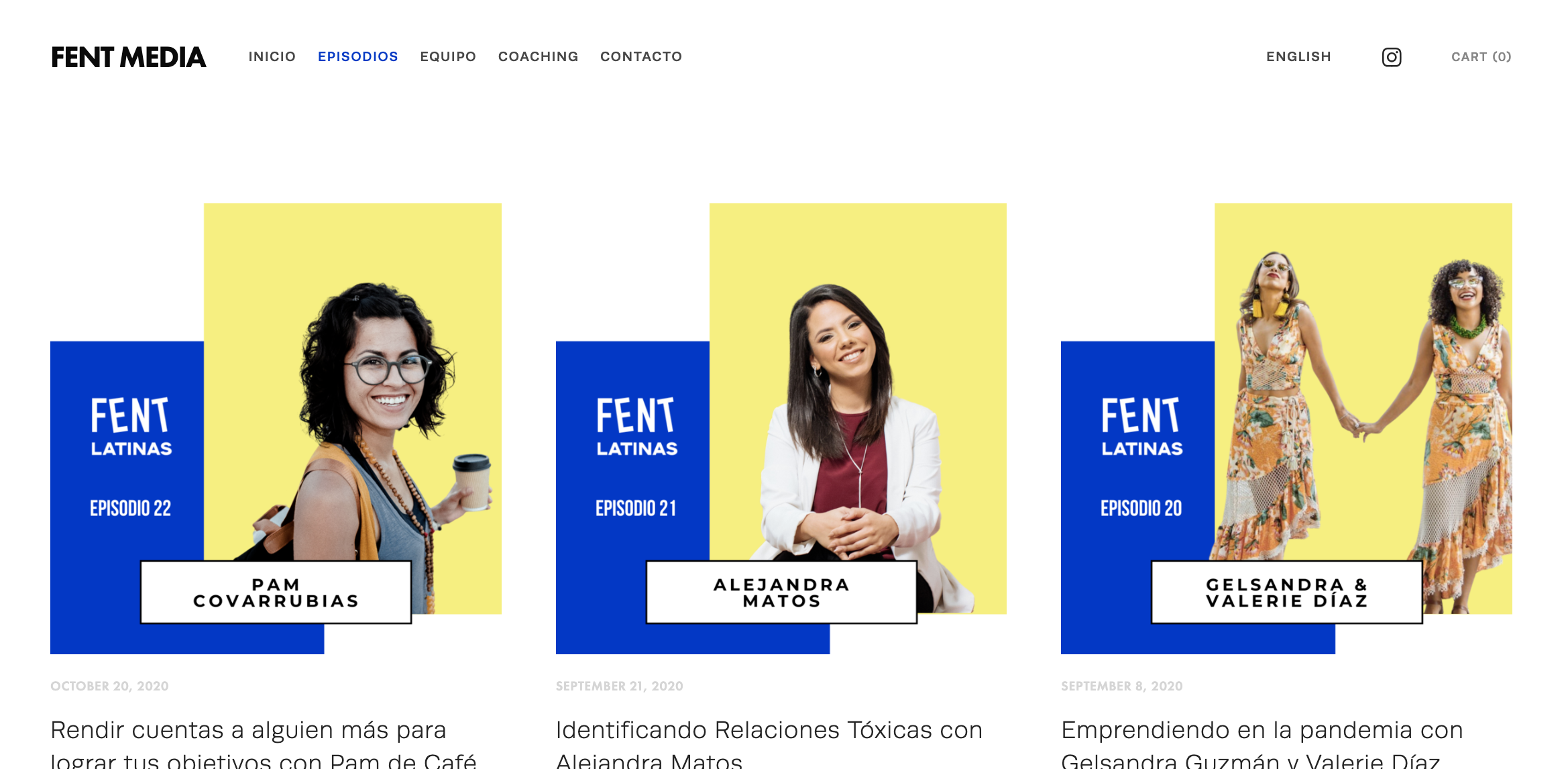Click the FENT MEDIA logo
Screen dimensions: 1568x769
click(129, 57)
